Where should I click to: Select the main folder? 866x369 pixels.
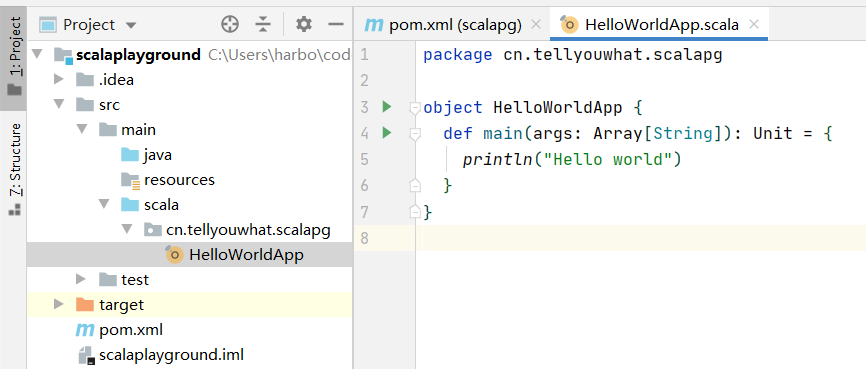pos(139,129)
